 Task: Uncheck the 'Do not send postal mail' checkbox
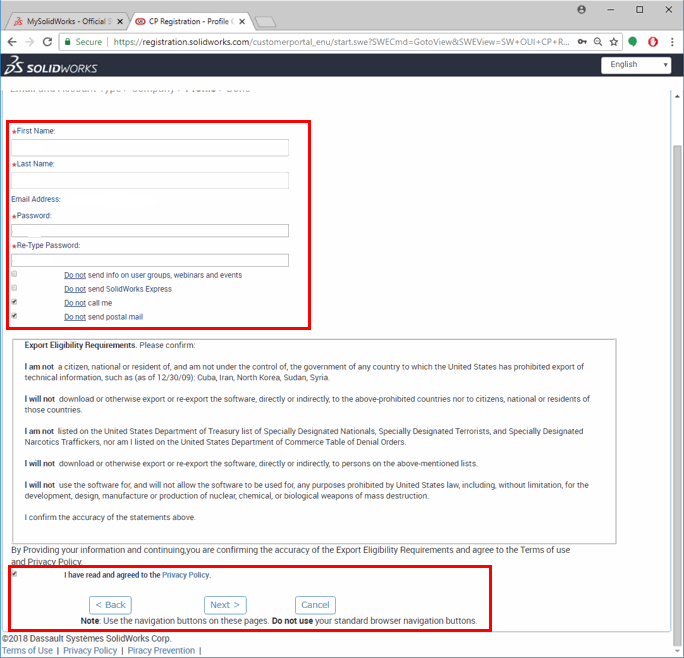coord(14,316)
